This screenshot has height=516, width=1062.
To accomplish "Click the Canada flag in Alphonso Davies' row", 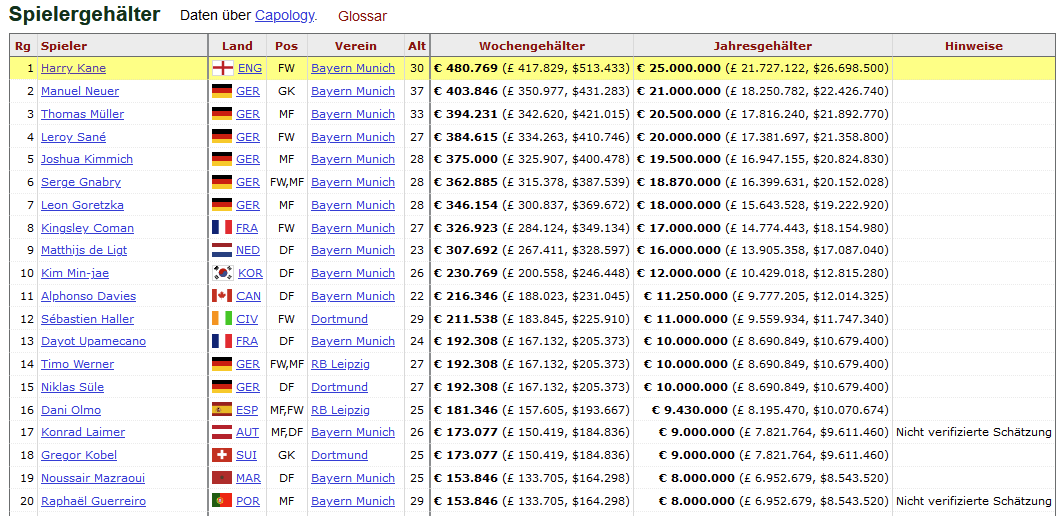I will pos(222,297).
